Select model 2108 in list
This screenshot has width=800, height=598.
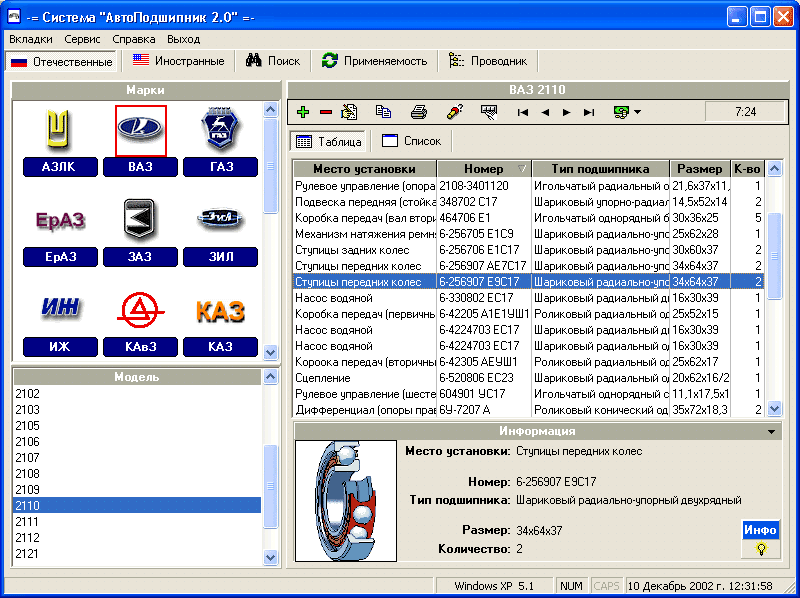[28, 474]
